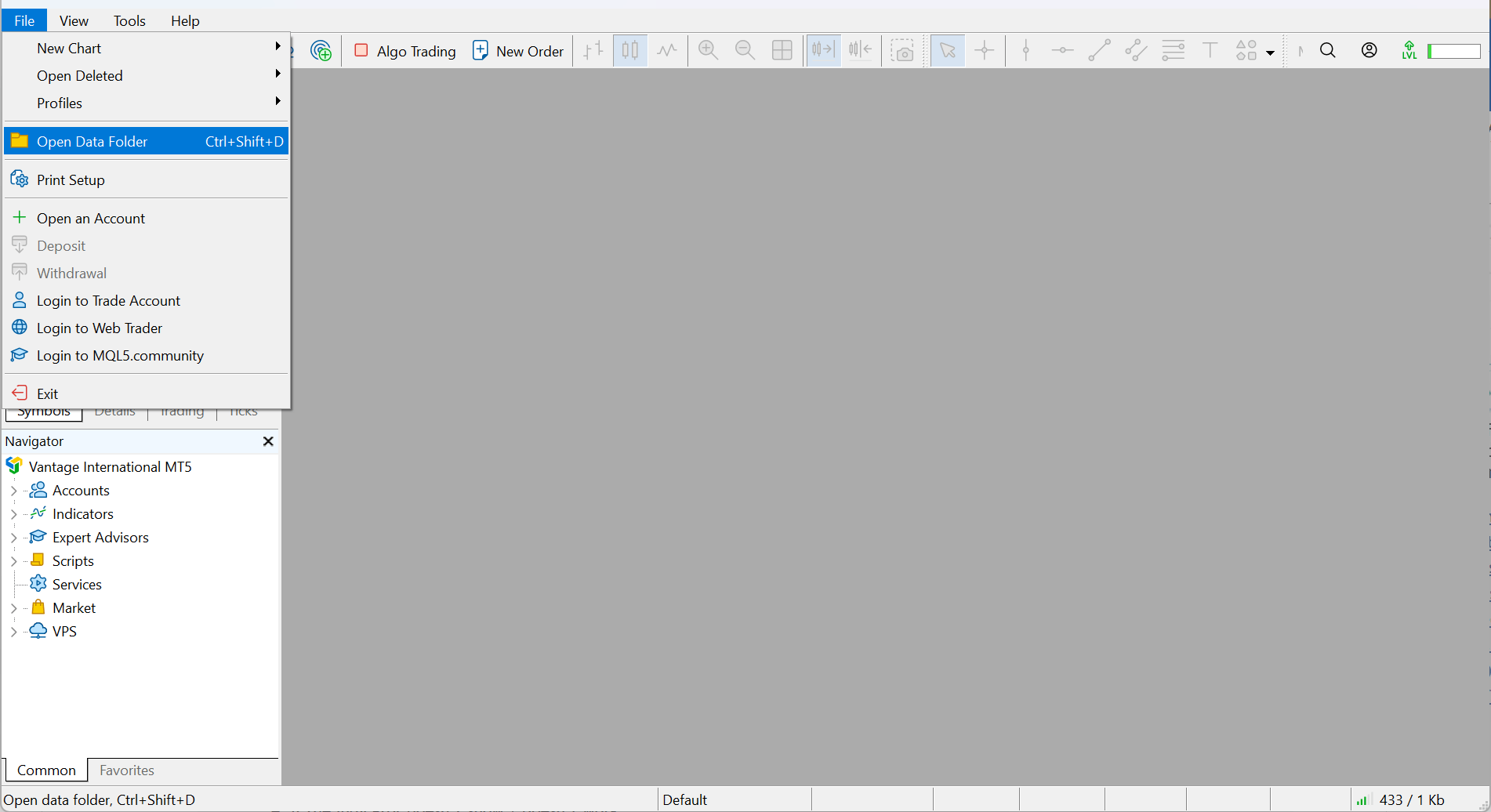Expand the Indicators tree node
Viewport: 1491px width, 812px height.
click(x=13, y=515)
